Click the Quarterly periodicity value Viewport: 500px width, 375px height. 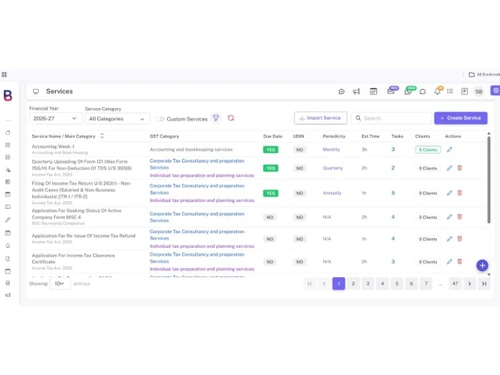tap(333, 168)
